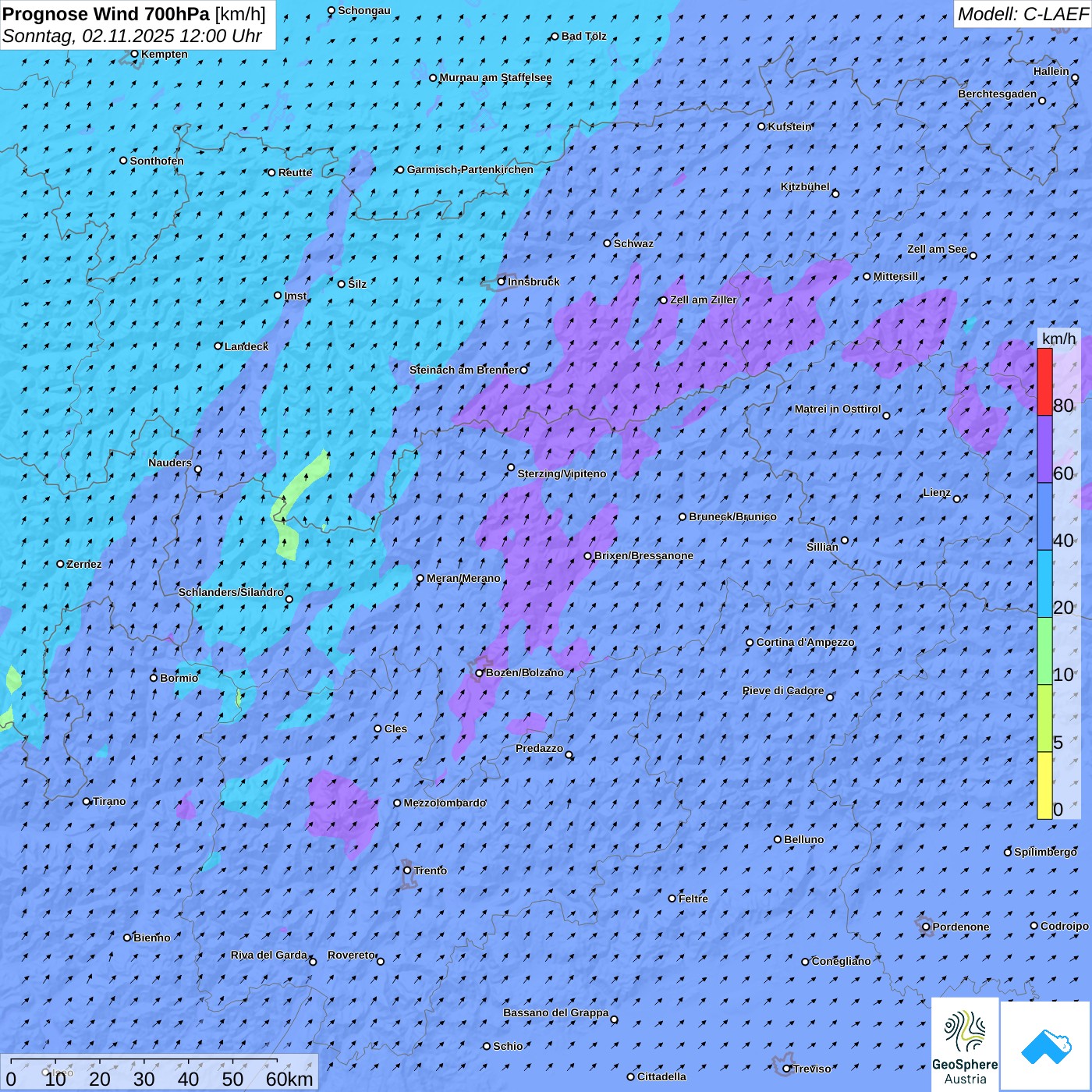
Task: Click the 'Reutte' label
Action: [296, 172]
